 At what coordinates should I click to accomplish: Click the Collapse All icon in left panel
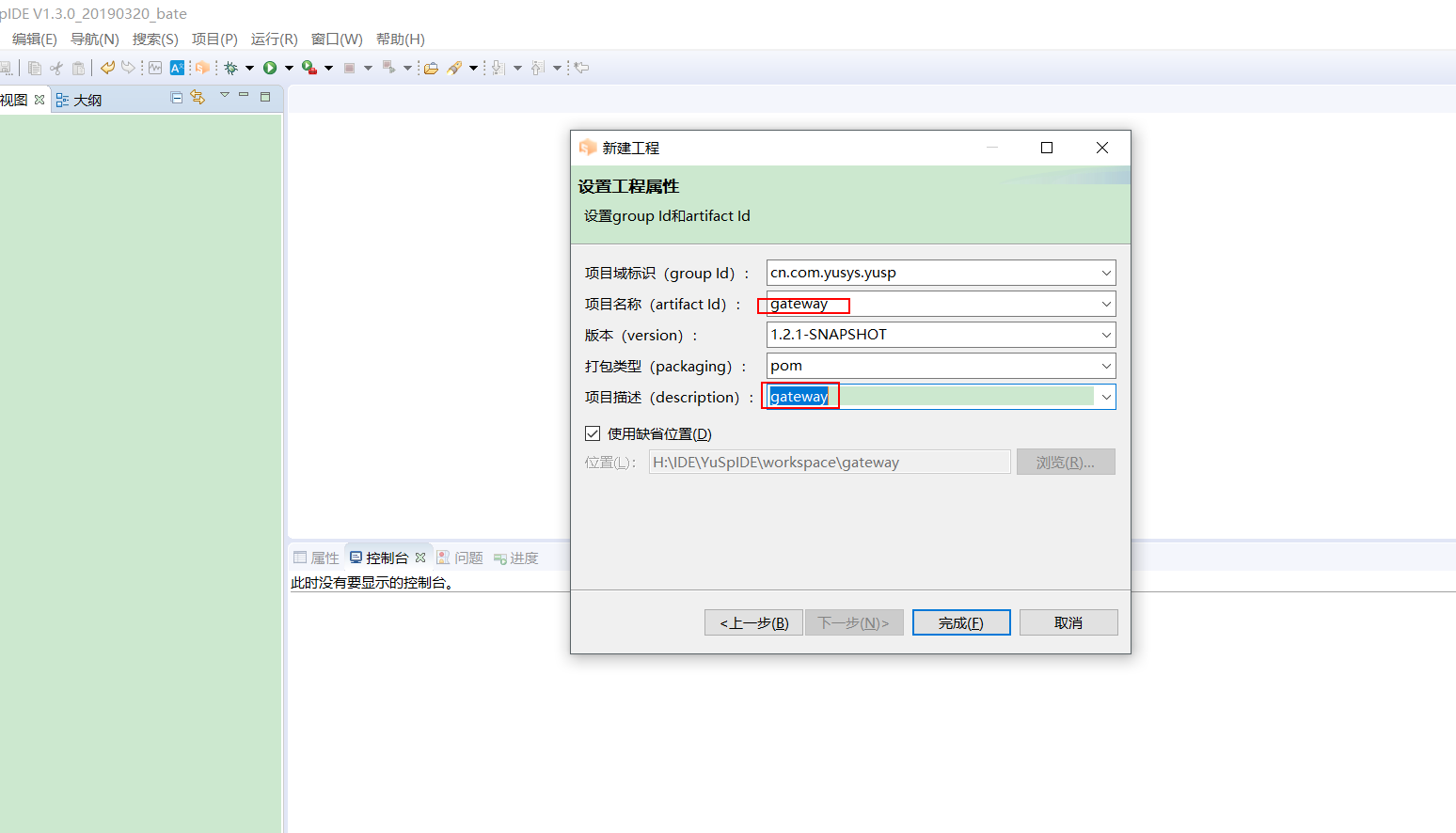[176, 98]
